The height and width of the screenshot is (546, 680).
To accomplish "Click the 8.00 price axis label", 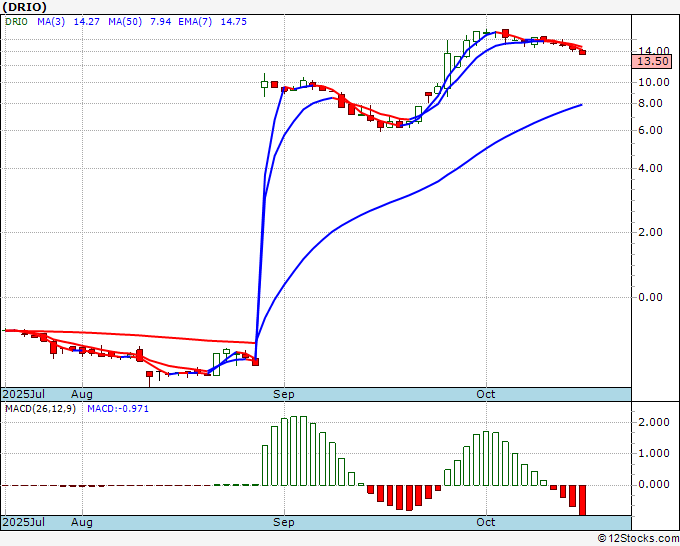I will click(x=650, y=103).
